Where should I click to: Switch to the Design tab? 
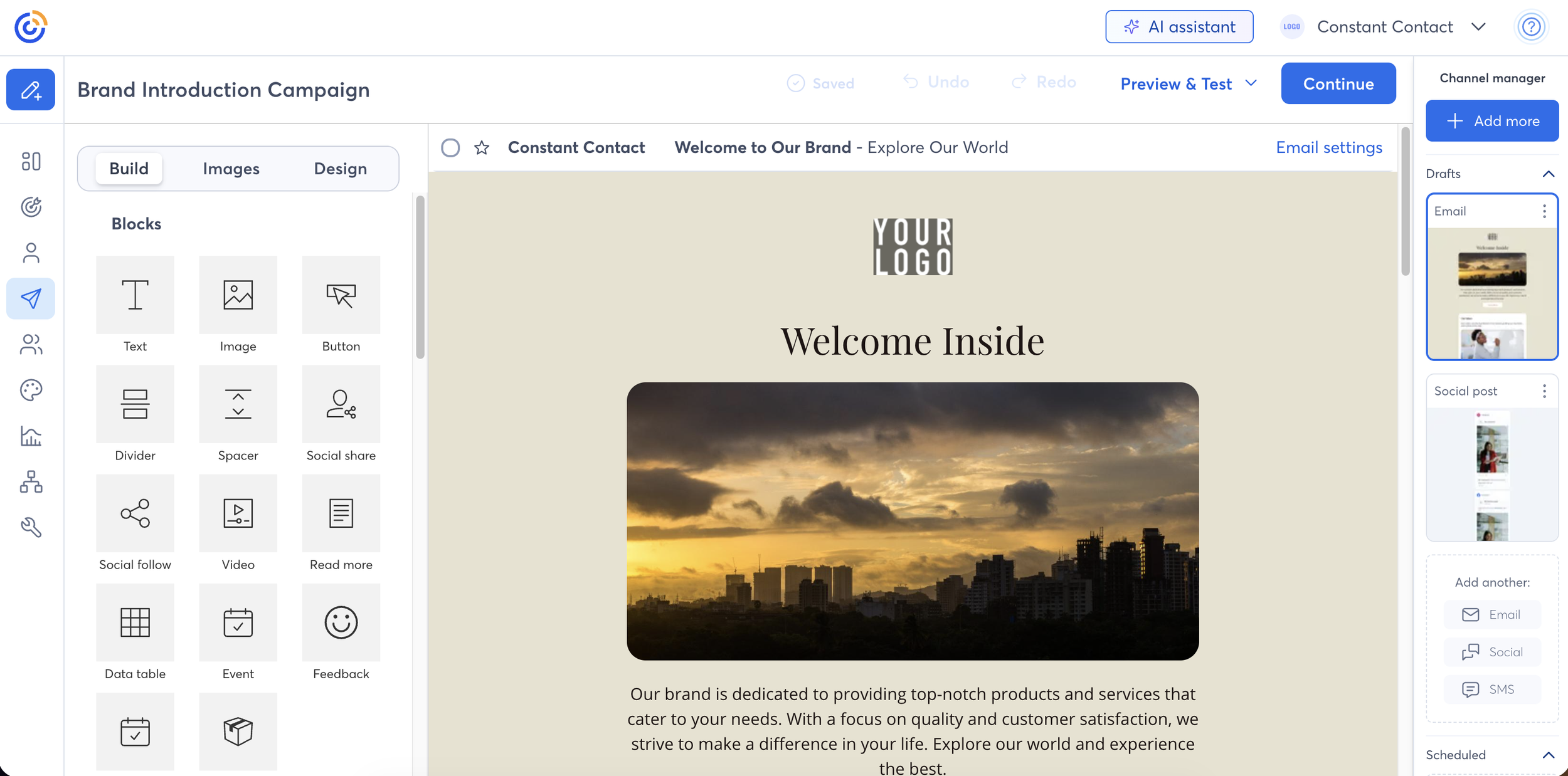[x=340, y=169]
